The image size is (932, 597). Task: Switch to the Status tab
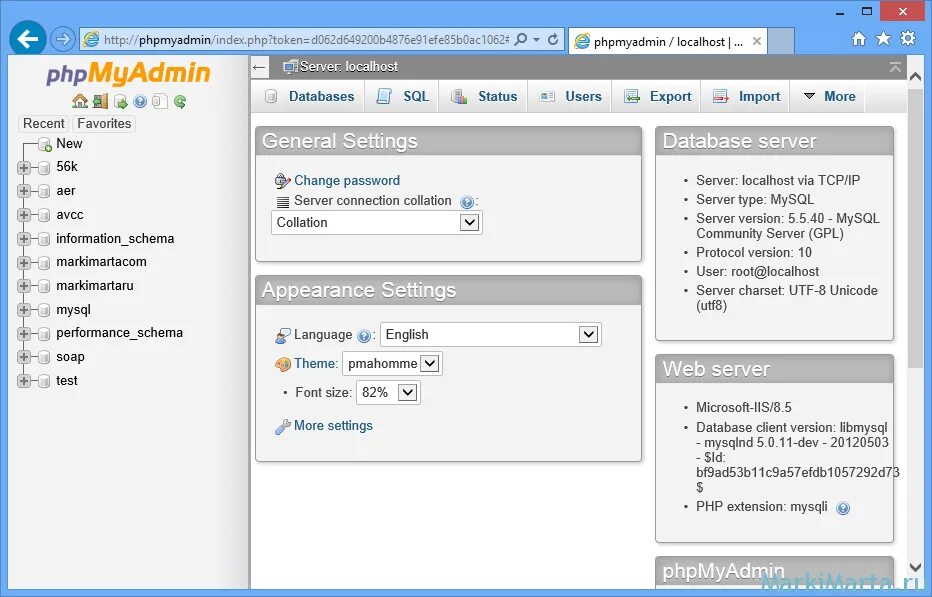pyautogui.click(x=484, y=96)
